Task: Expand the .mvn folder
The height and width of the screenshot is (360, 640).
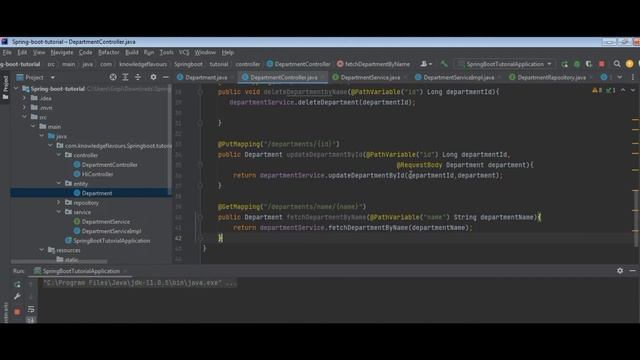Action: 24,107
